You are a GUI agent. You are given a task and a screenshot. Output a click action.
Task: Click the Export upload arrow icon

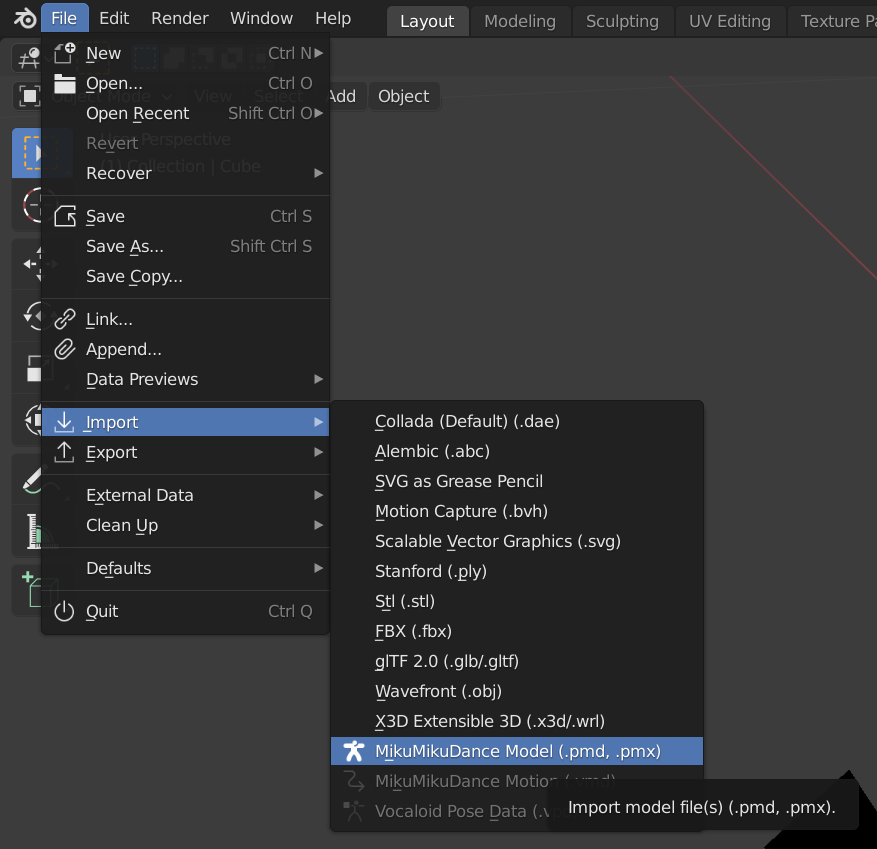click(64, 452)
